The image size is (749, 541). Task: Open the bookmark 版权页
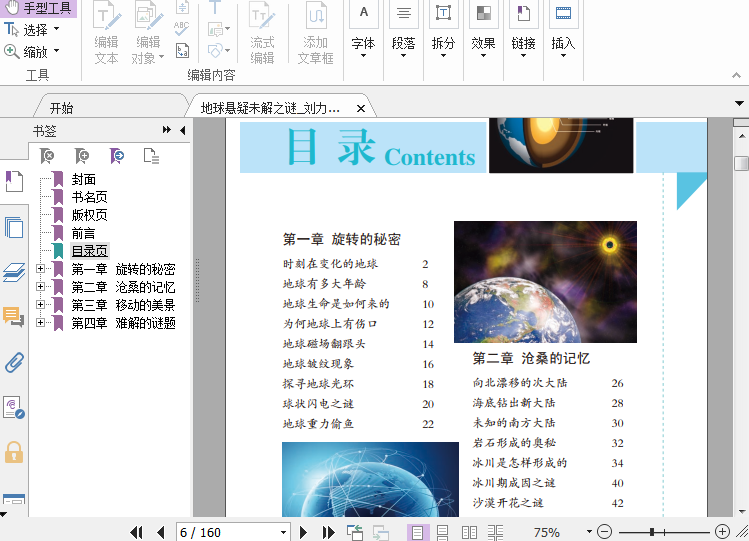tap(89, 215)
